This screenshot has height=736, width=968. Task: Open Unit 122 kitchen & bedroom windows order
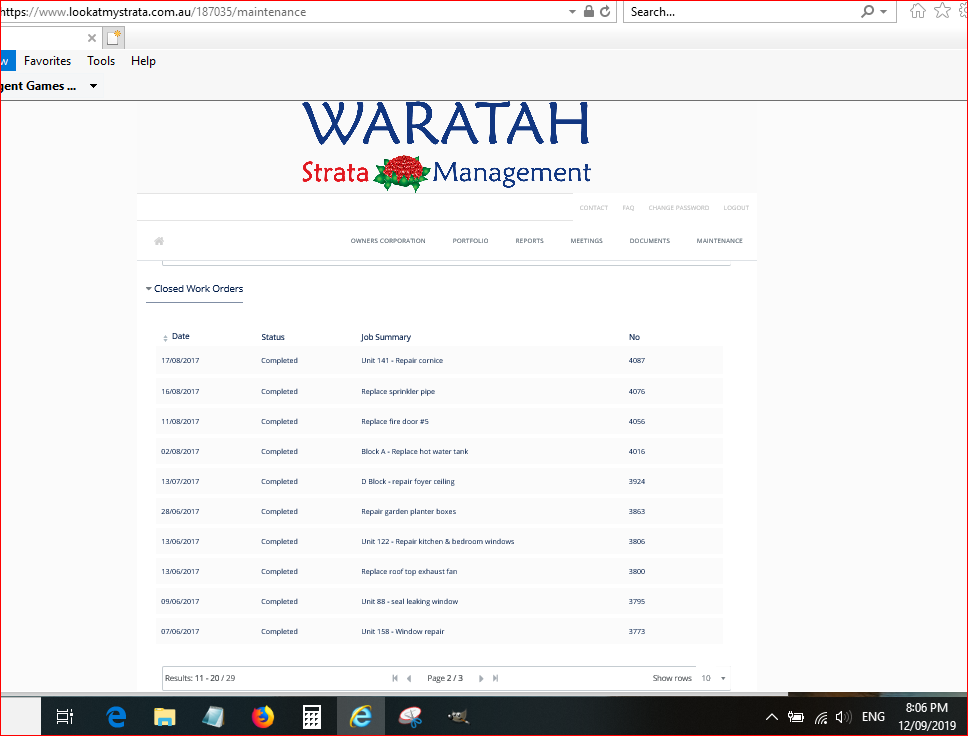(438, 542)
